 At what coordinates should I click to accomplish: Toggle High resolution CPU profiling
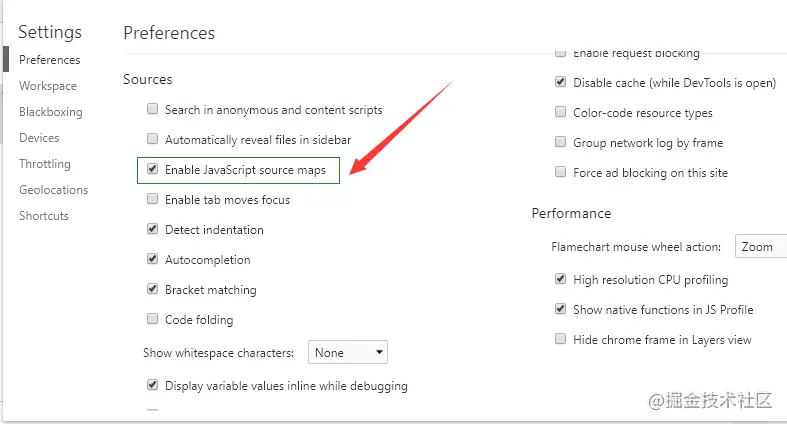coord(561,280)
